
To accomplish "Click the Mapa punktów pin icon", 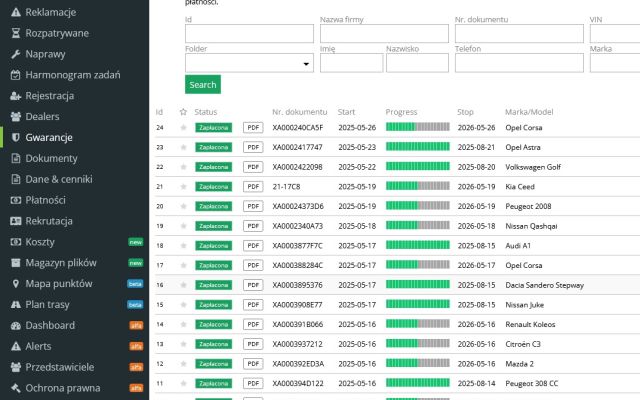I will click(x=15, y=283).
